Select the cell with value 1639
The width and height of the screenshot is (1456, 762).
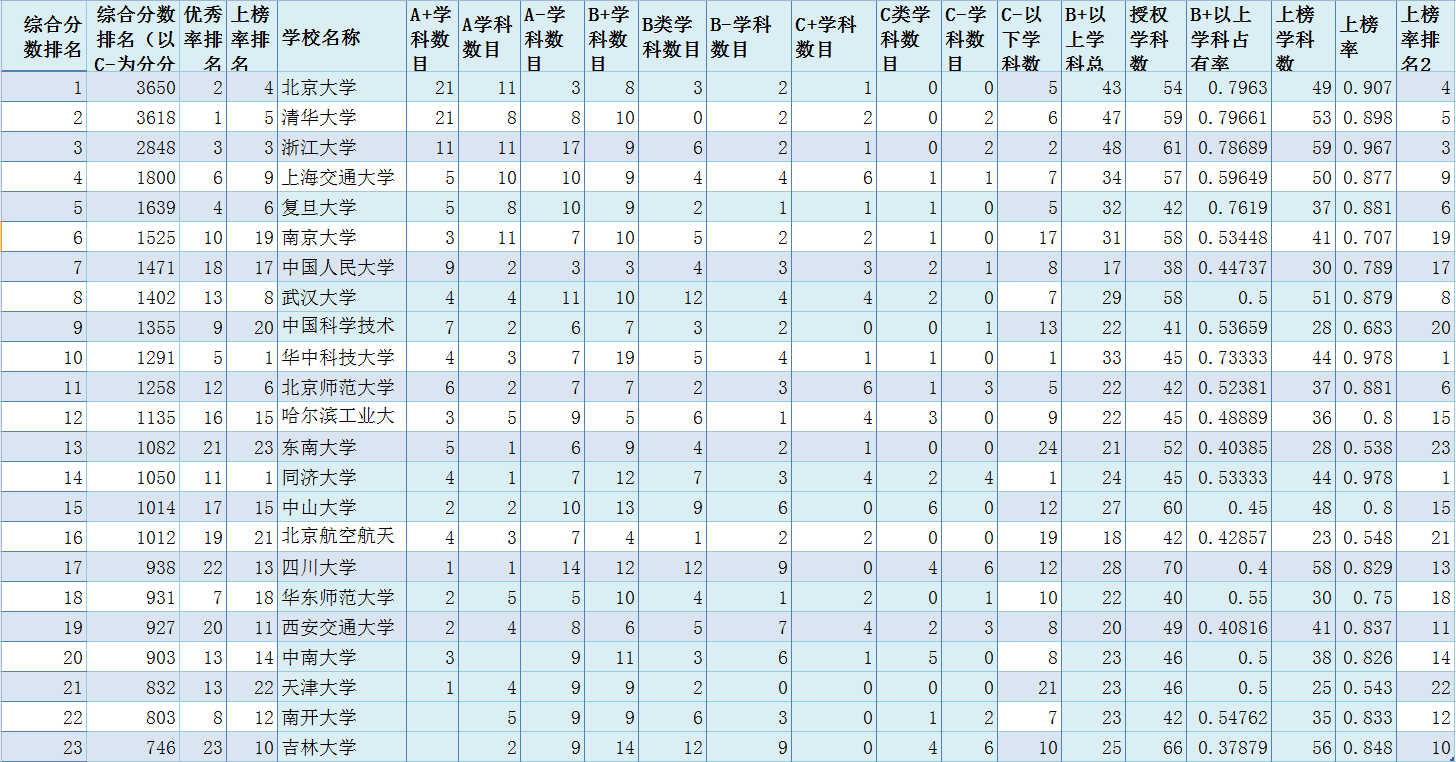point(133,207)
